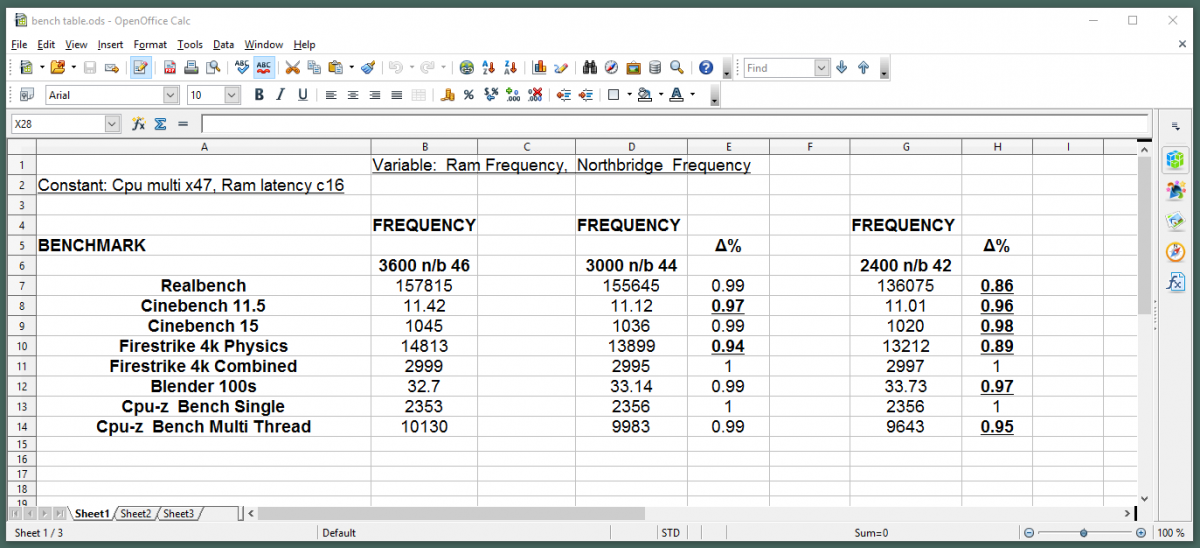Click the STD selection mode field
The width and height of the screenshot is (1200, 548).
(x=669, y=533)
